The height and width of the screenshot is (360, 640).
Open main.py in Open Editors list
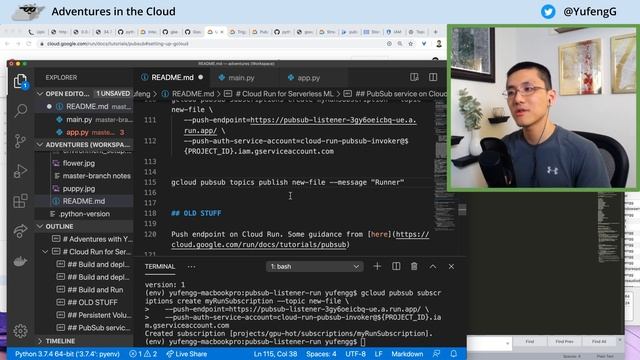[85, 120]
